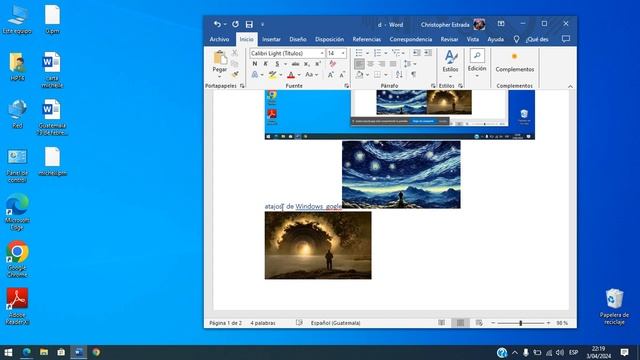
Task: Switch to the Referencias tab
Action: click(367, 39)
